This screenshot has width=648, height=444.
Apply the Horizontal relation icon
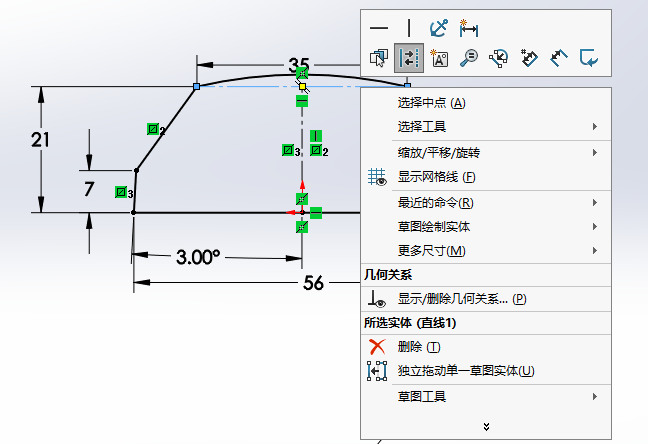click(378, 28)
